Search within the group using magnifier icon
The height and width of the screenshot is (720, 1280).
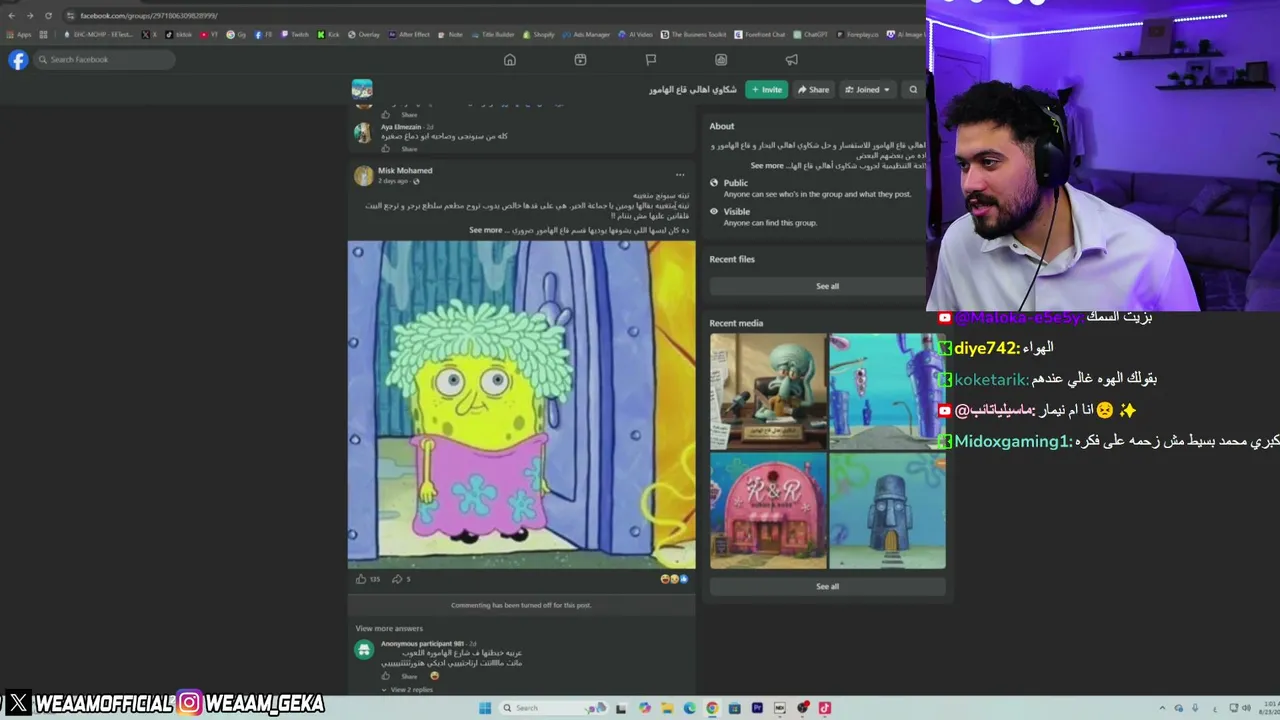[913, 90]
